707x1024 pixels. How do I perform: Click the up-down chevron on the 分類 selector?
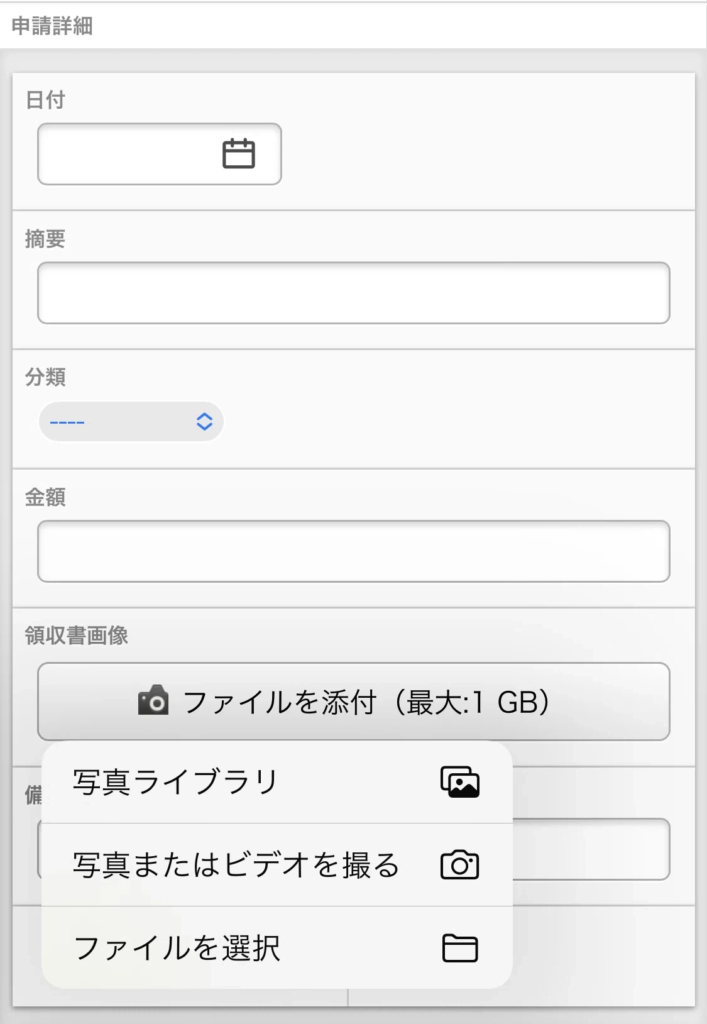click(204, 421)
